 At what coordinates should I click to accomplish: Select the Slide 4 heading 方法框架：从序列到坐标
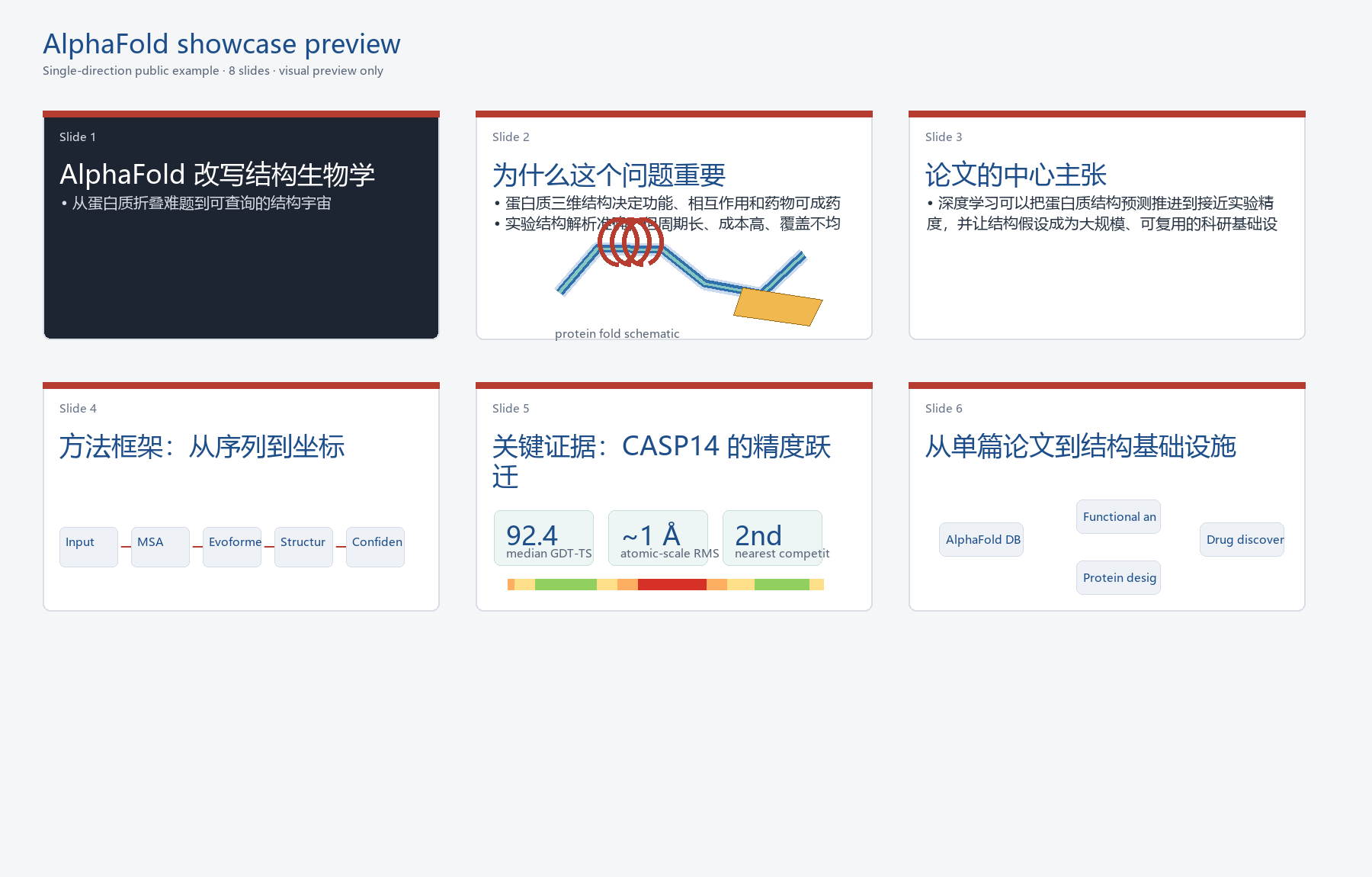[202, 446]
